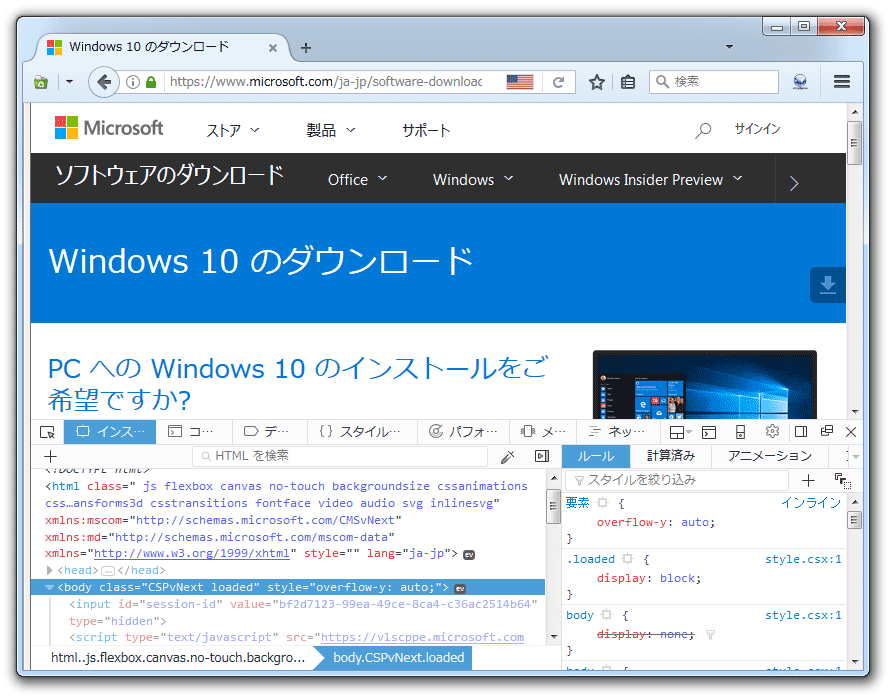Click the filter icon beside display: none
This screenshot has height=698, width=889.
(x=710, y=634)
